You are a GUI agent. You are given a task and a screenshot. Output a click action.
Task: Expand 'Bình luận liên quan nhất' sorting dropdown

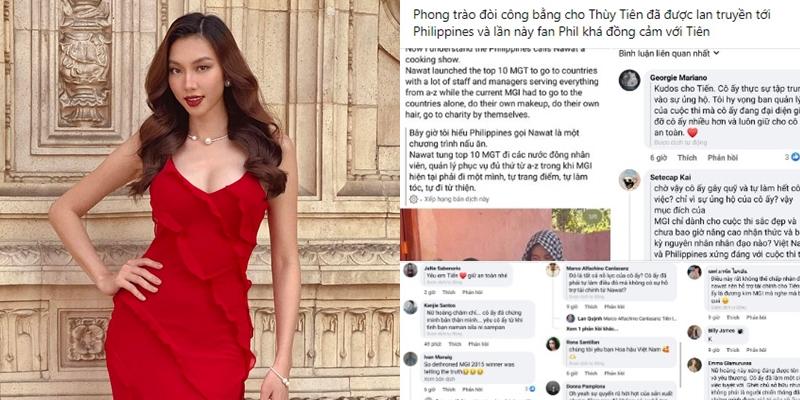click(668, 53)
